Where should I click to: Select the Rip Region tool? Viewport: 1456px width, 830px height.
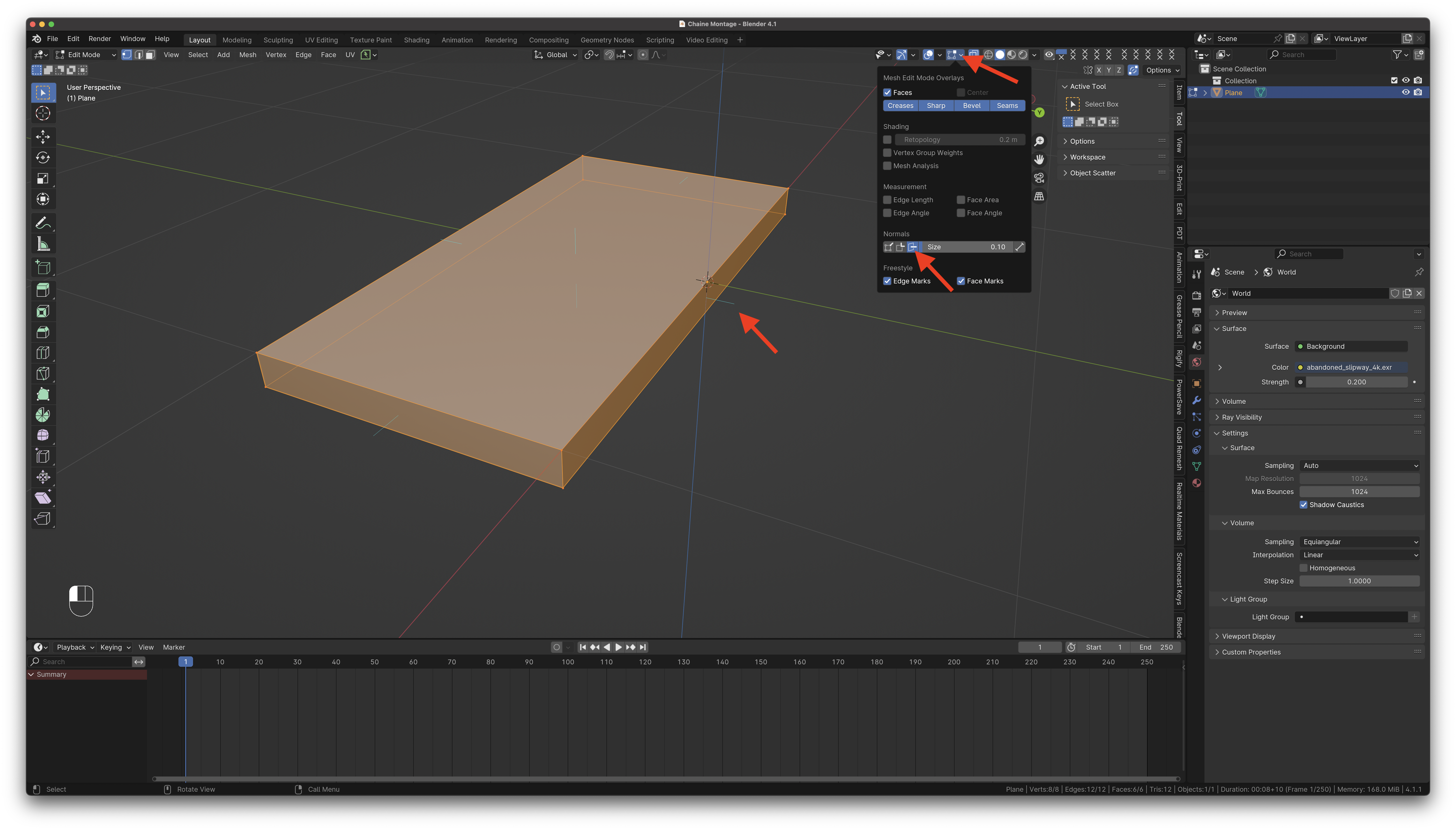point(43,519)
